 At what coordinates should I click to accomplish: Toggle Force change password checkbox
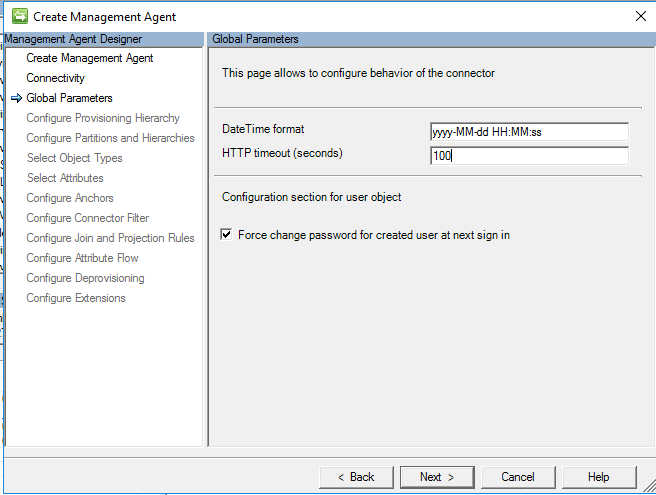226,234
